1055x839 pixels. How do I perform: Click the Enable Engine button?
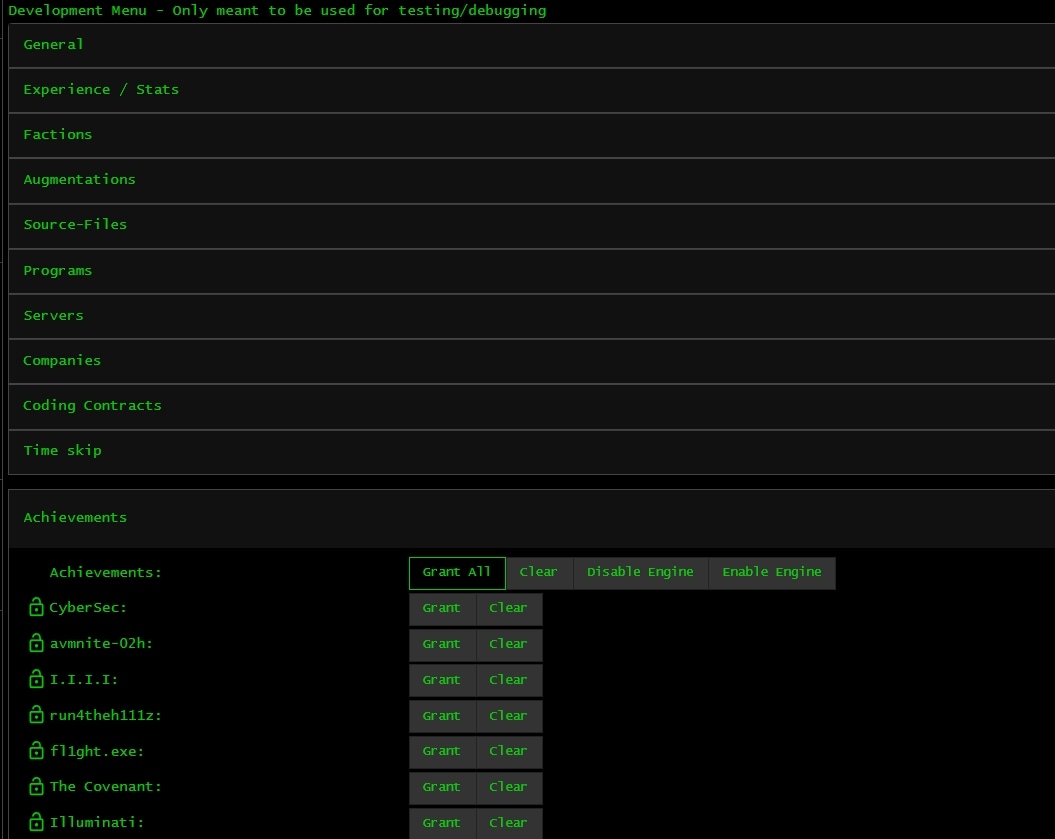(772, 573)
